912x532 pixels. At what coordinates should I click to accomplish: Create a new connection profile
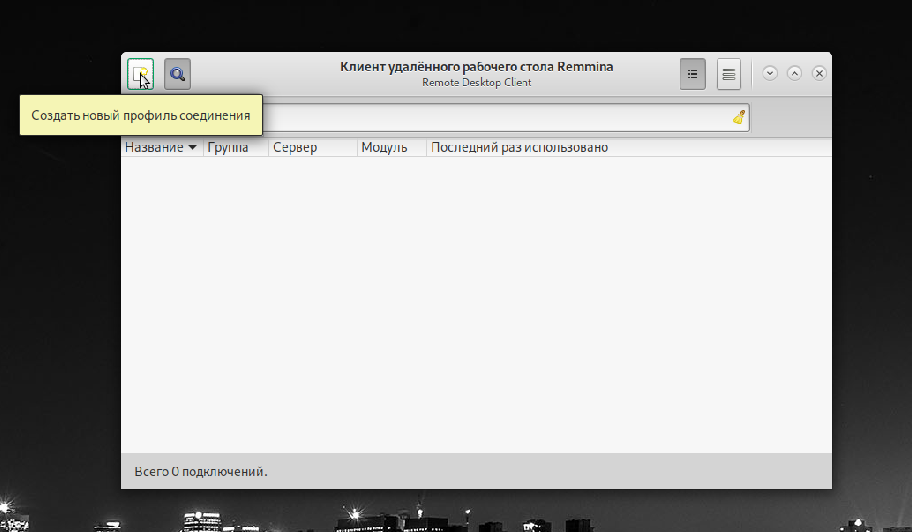140,74
